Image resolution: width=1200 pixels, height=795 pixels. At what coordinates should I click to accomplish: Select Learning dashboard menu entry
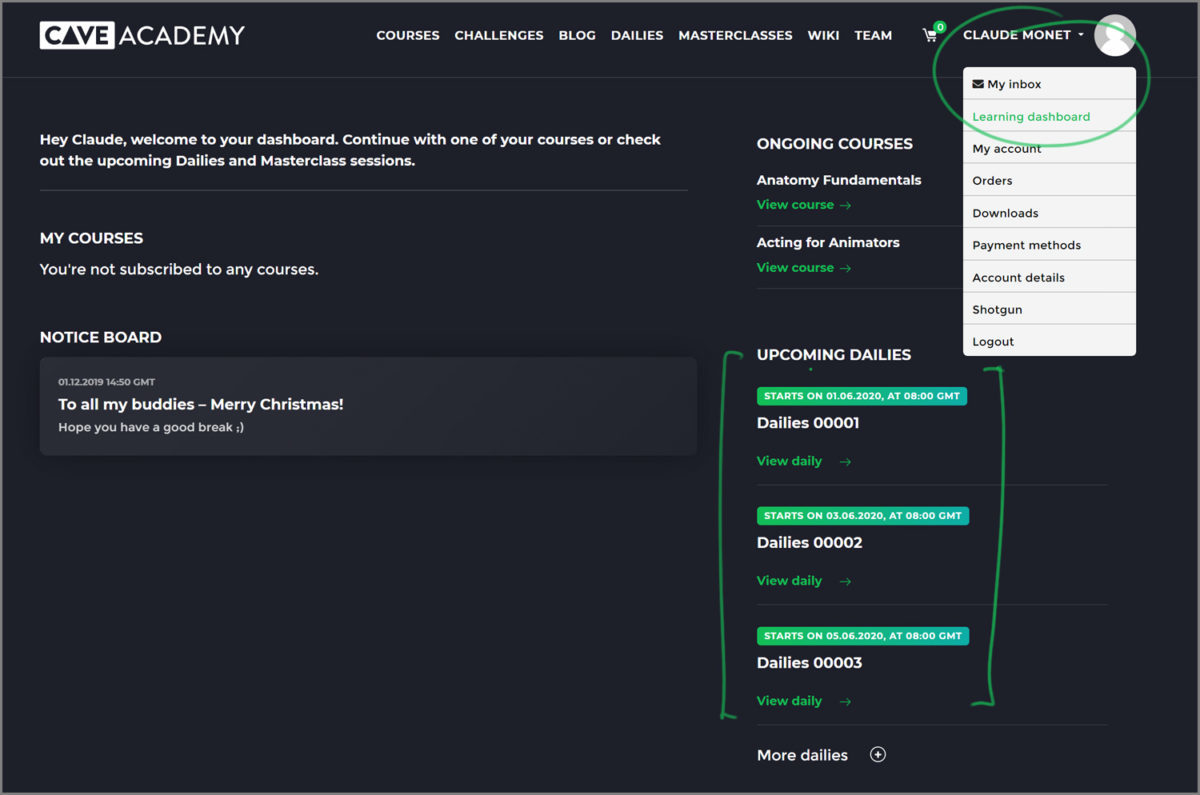1049,116
